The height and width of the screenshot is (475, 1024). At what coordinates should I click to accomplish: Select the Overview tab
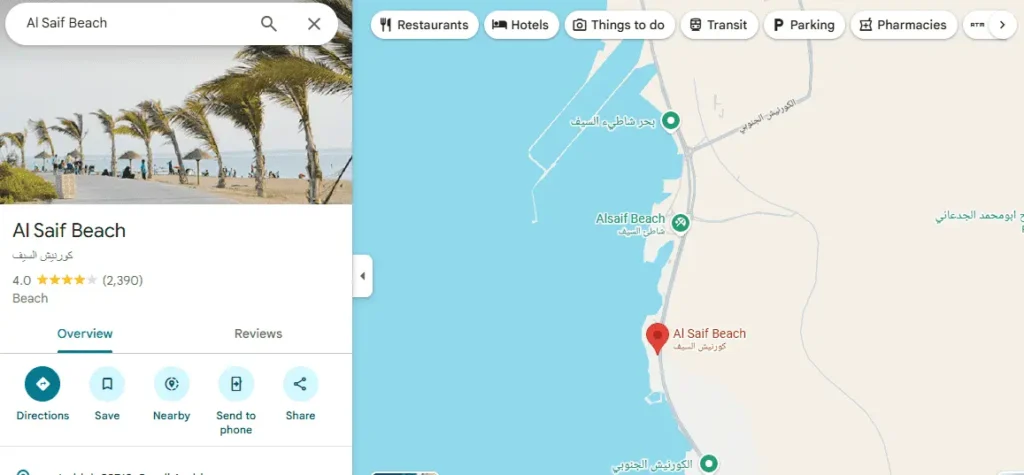click(x=85, y=334)
